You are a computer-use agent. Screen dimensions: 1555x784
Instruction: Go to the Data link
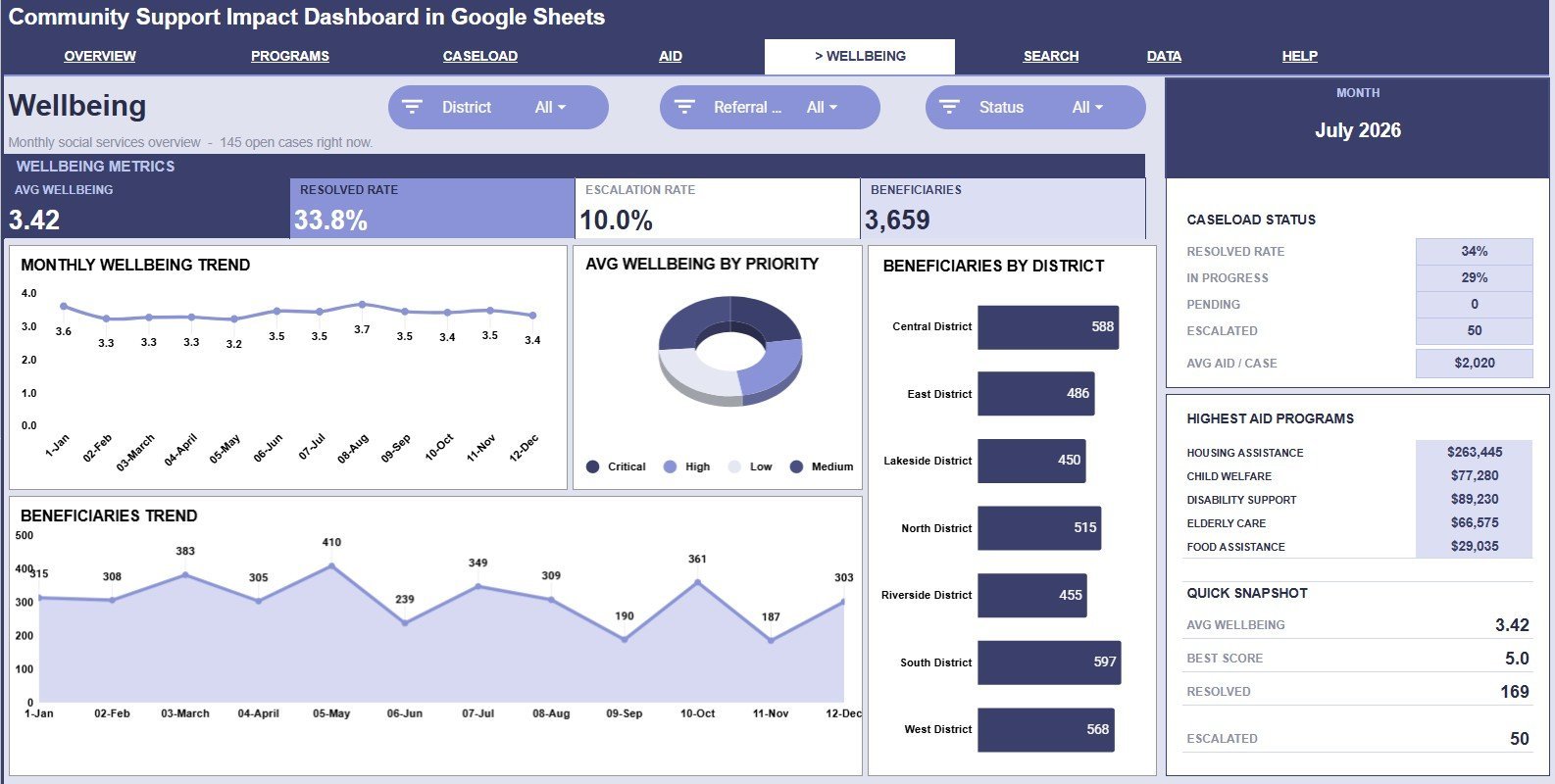(x=1164, y=56)
